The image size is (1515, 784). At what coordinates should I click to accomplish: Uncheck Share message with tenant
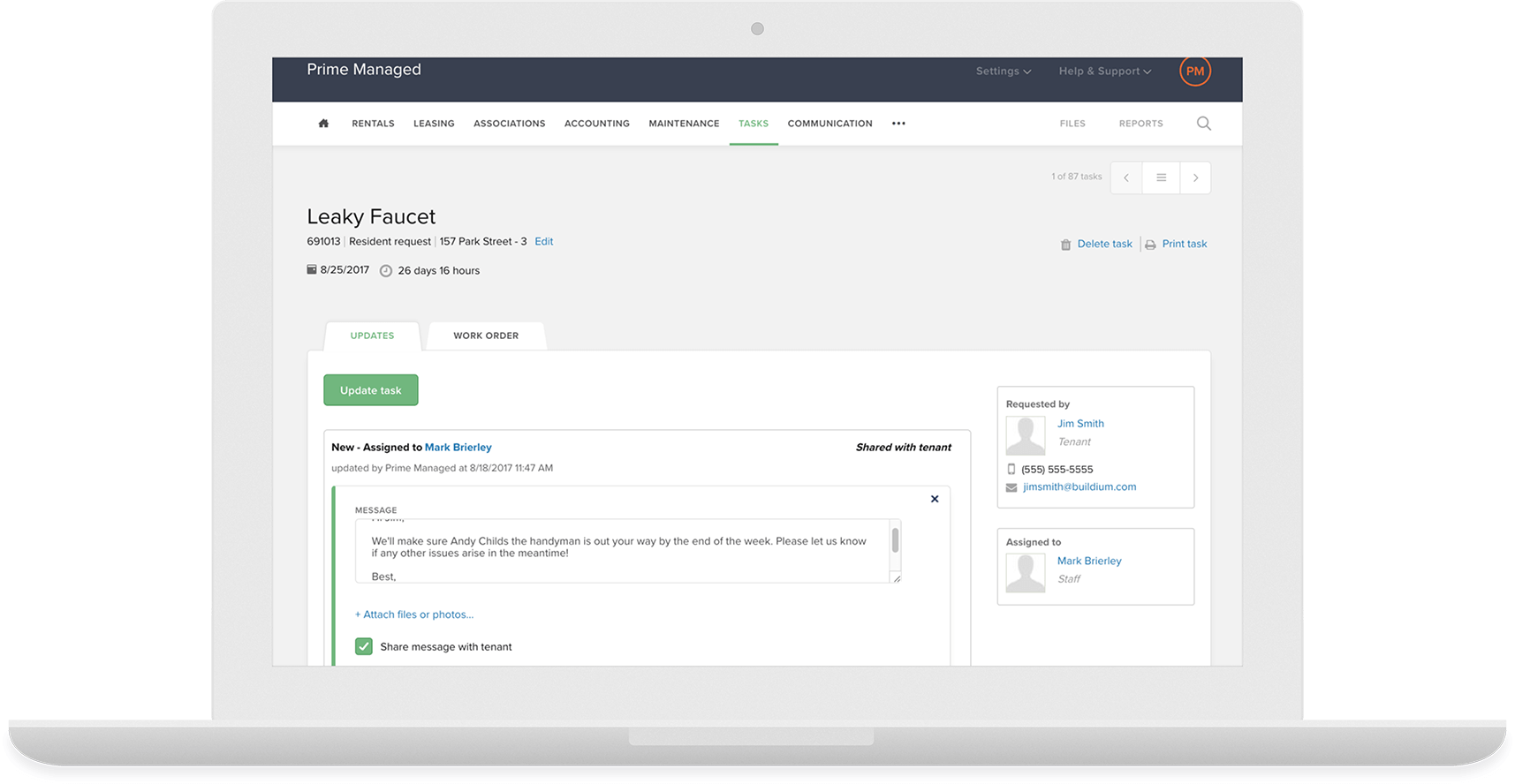click(364, 646)
